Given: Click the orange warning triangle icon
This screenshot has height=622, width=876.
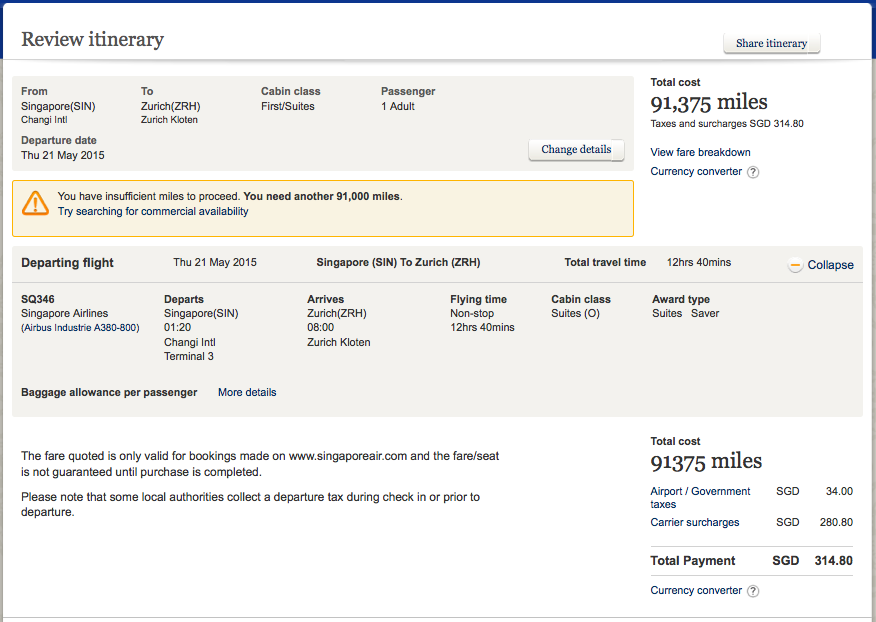Looking at the screenshot, I should click(36, 204).
